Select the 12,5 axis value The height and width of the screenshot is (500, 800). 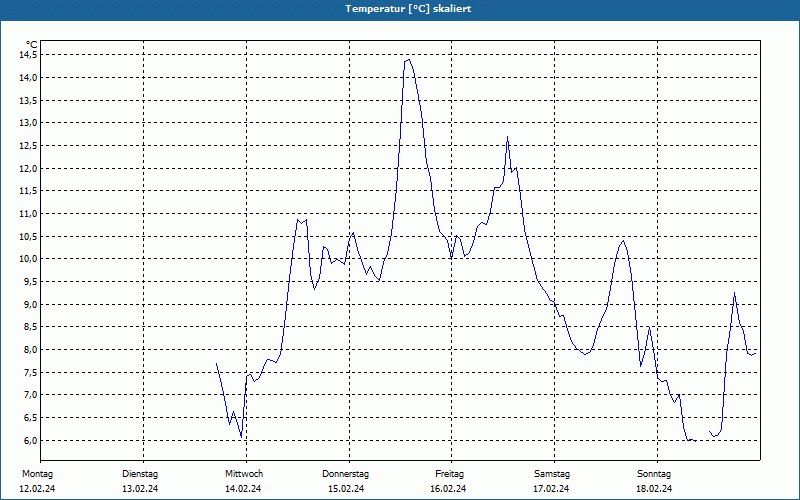pyautogui.click(x=28, y=145)
